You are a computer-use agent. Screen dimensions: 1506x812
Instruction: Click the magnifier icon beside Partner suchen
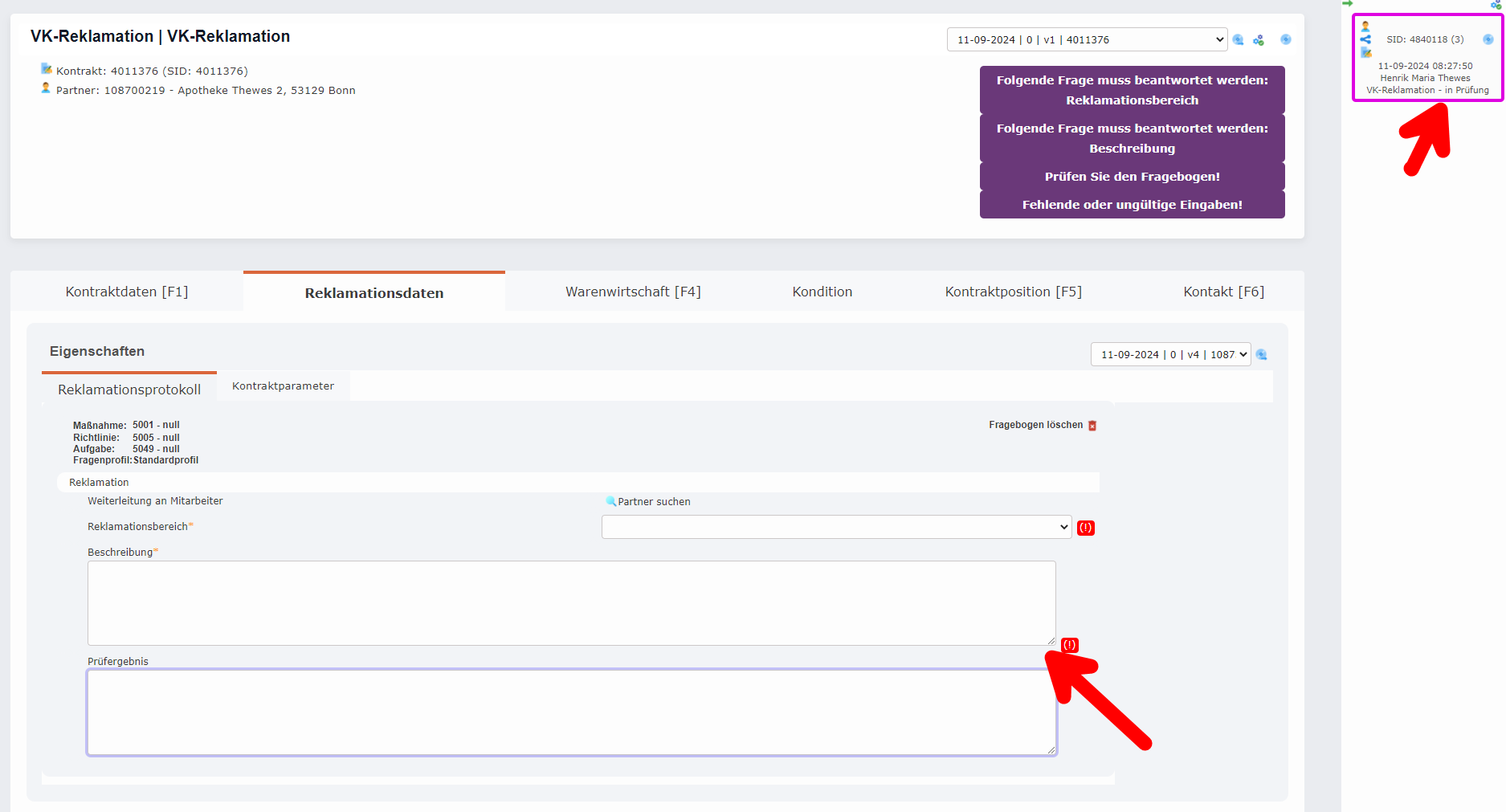[x=611, y=501]
